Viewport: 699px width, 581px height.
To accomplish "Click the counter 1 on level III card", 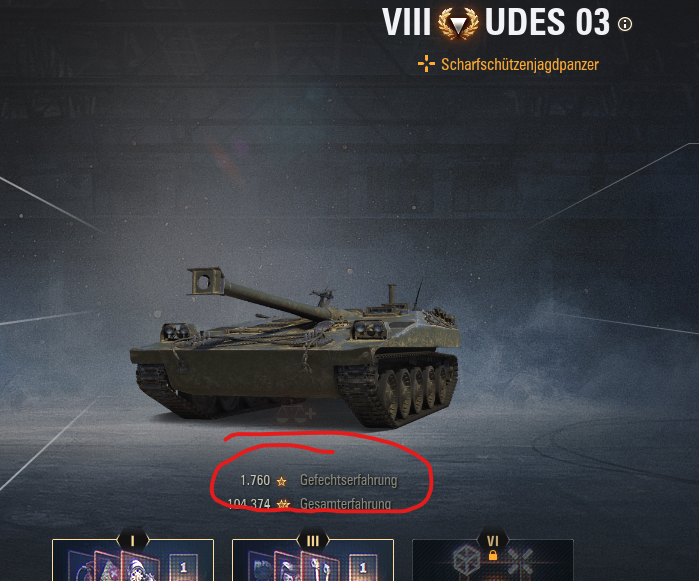I will pyautogui.click(x=363, y=567).
